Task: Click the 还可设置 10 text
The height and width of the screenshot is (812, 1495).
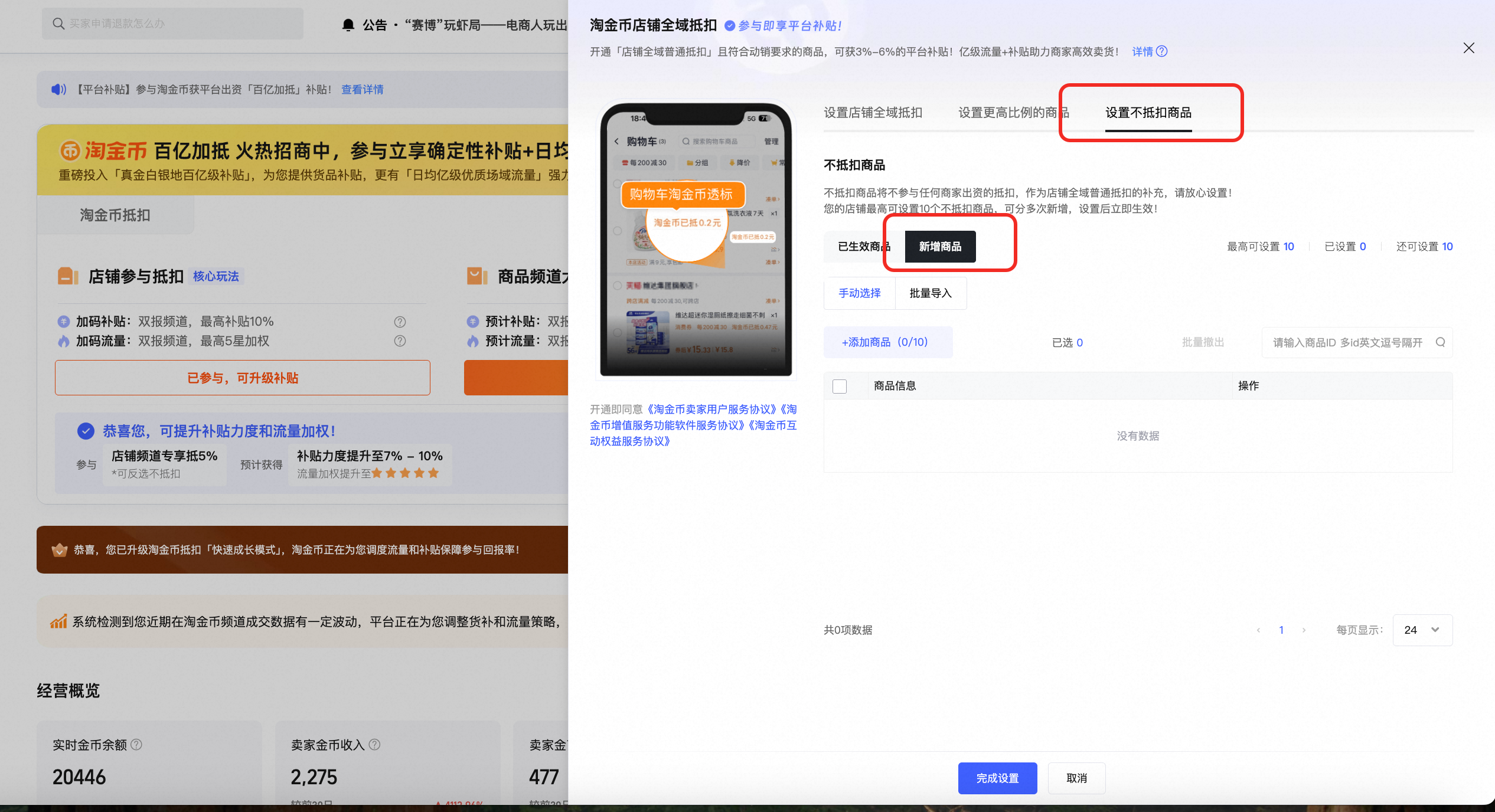Action: [x=1424, y=247]
